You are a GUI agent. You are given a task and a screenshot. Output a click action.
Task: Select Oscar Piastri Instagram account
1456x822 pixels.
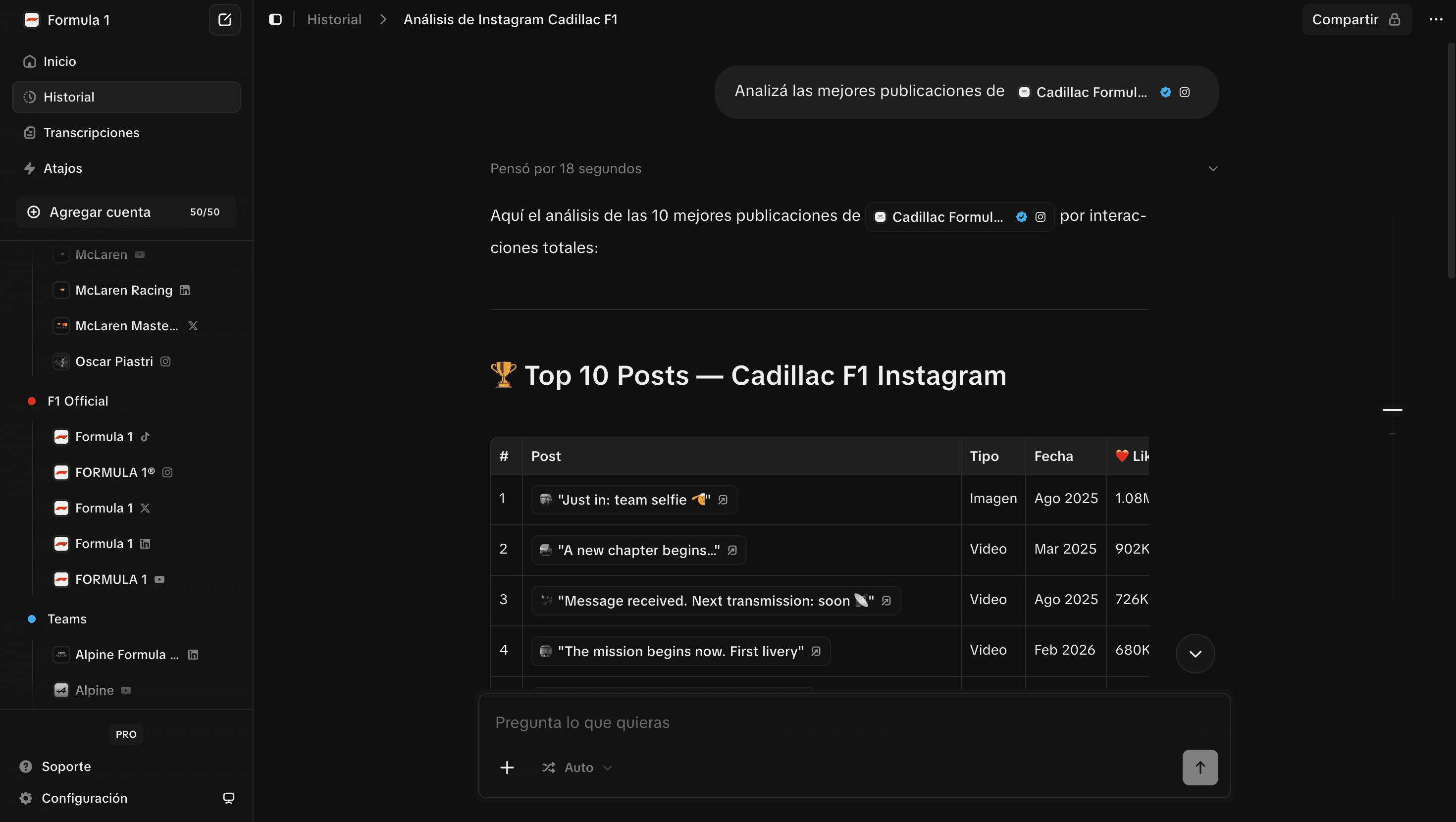click(112, 361)
